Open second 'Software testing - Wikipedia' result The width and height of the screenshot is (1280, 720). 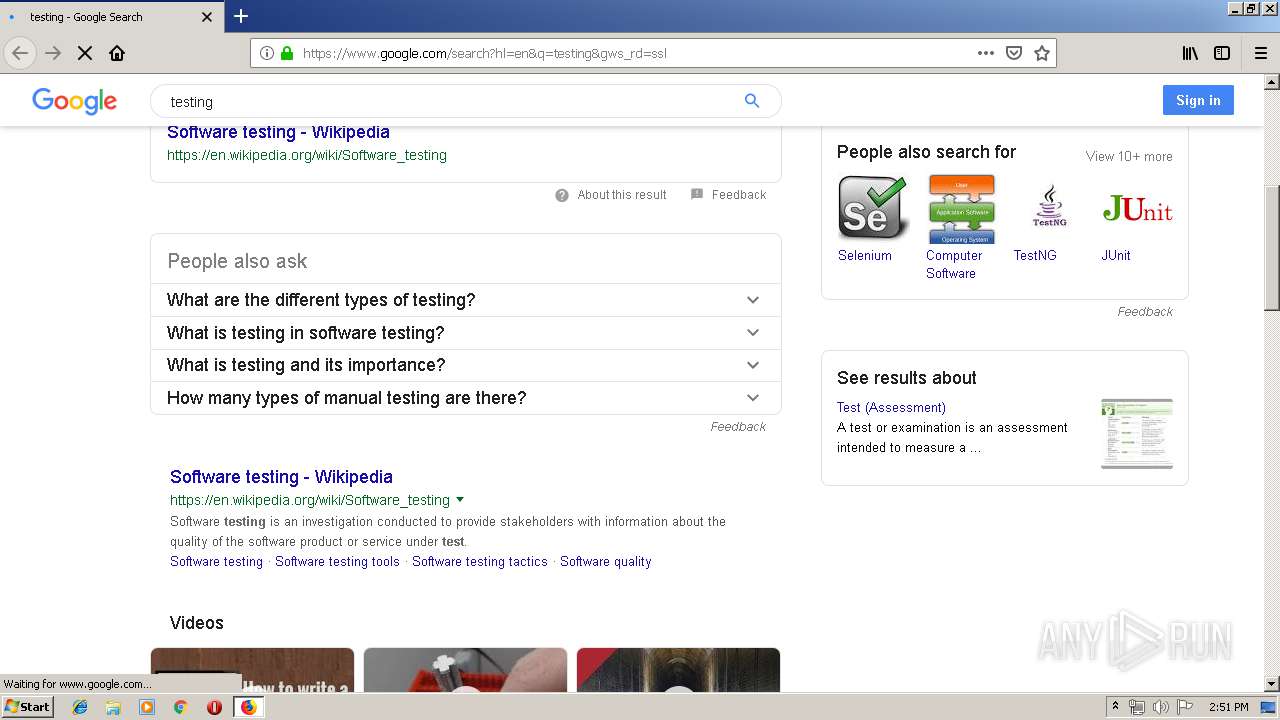281,477
